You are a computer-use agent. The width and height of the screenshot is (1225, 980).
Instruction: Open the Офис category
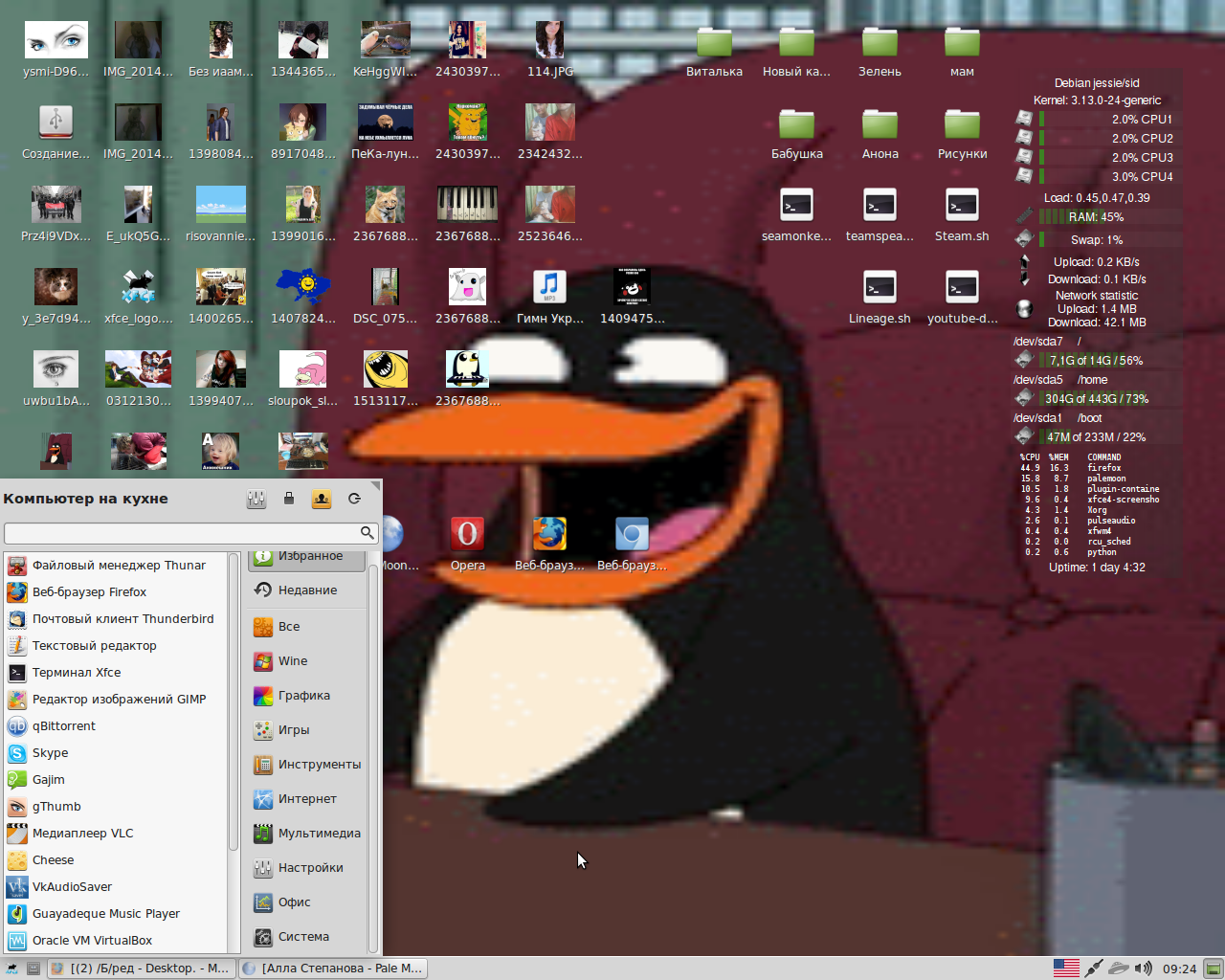point(306,902)
